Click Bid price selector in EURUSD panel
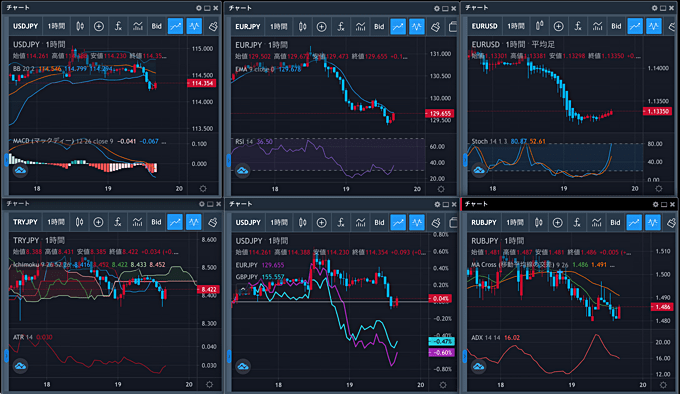680x394 pixels. tap(616, 26)
